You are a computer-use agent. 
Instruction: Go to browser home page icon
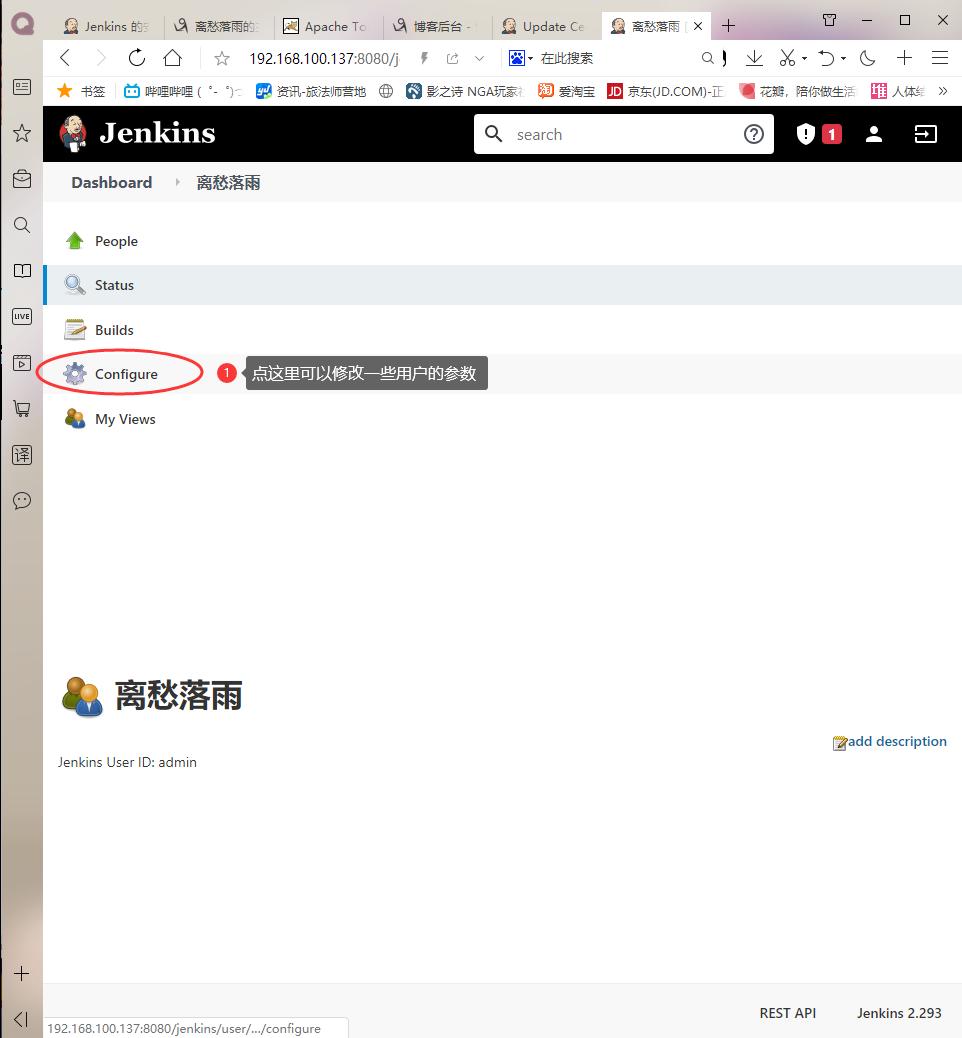tap(173, 58)
